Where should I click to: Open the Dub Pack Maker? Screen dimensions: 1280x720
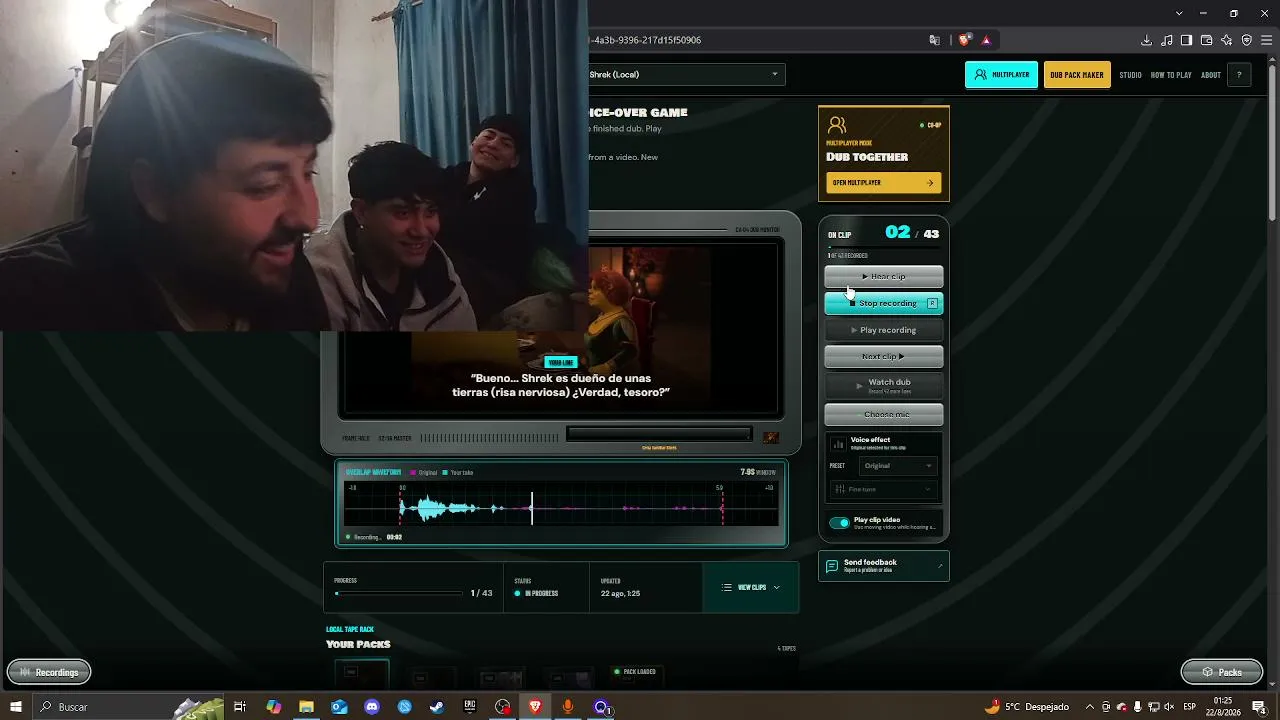point(1077,75)
